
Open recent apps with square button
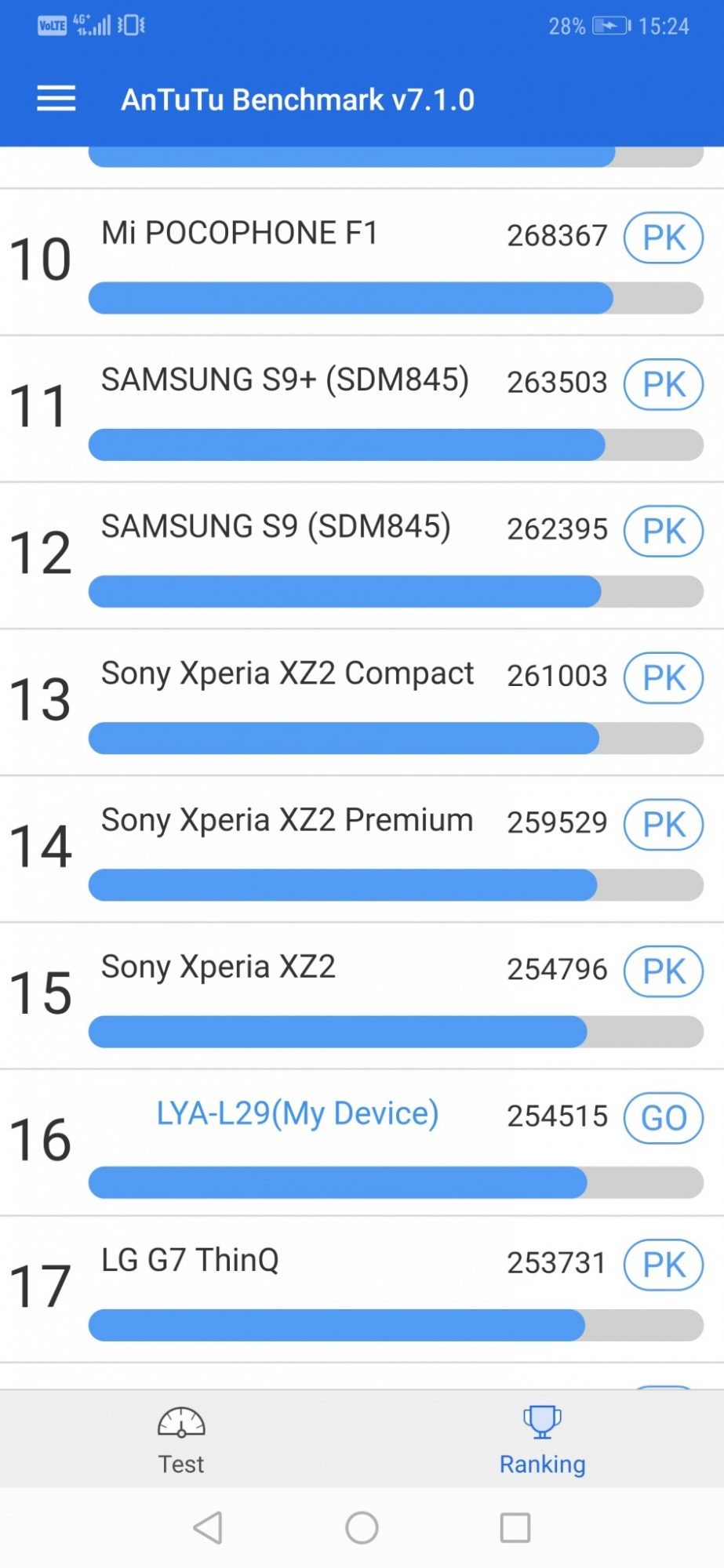pos(515,1527)
